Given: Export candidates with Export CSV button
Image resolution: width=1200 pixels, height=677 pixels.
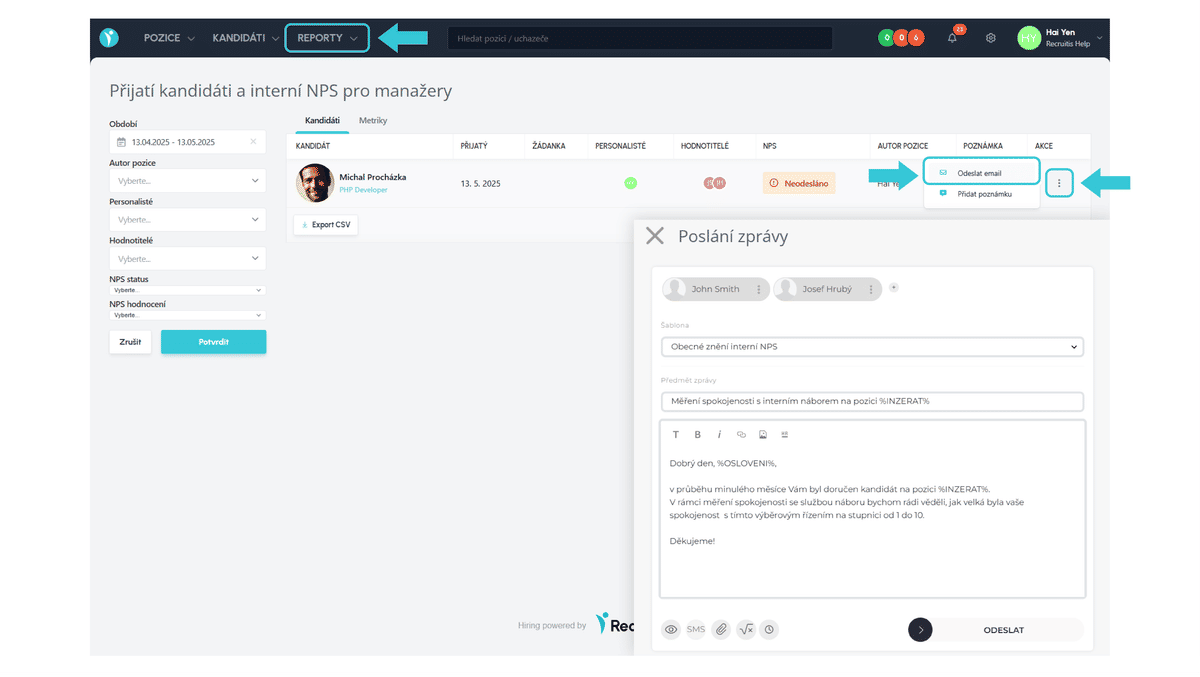Looking at the screenshot, I should [325, 225].
